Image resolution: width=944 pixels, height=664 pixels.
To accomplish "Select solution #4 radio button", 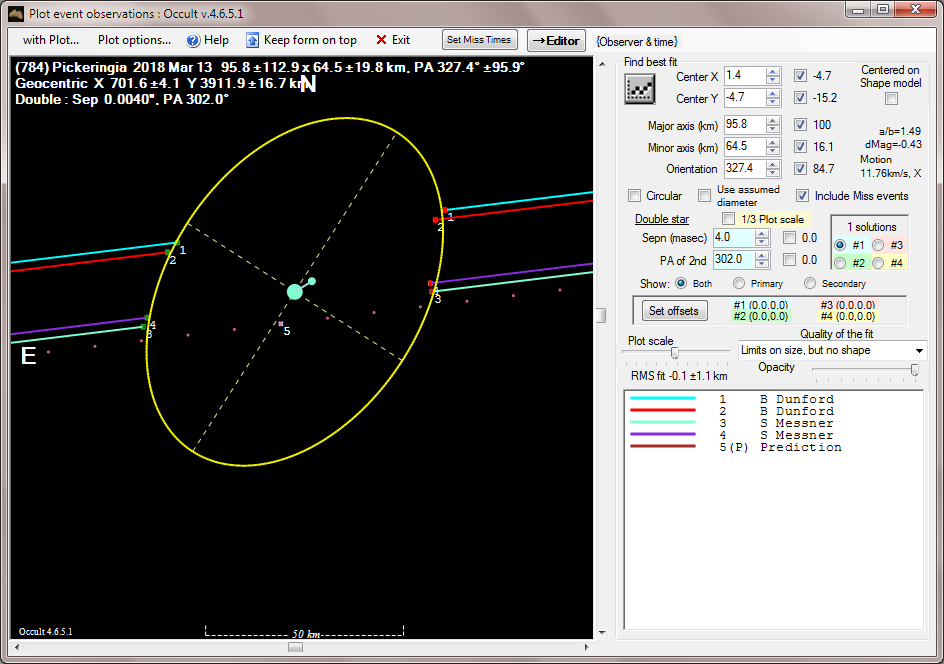I will pos(878,263).
